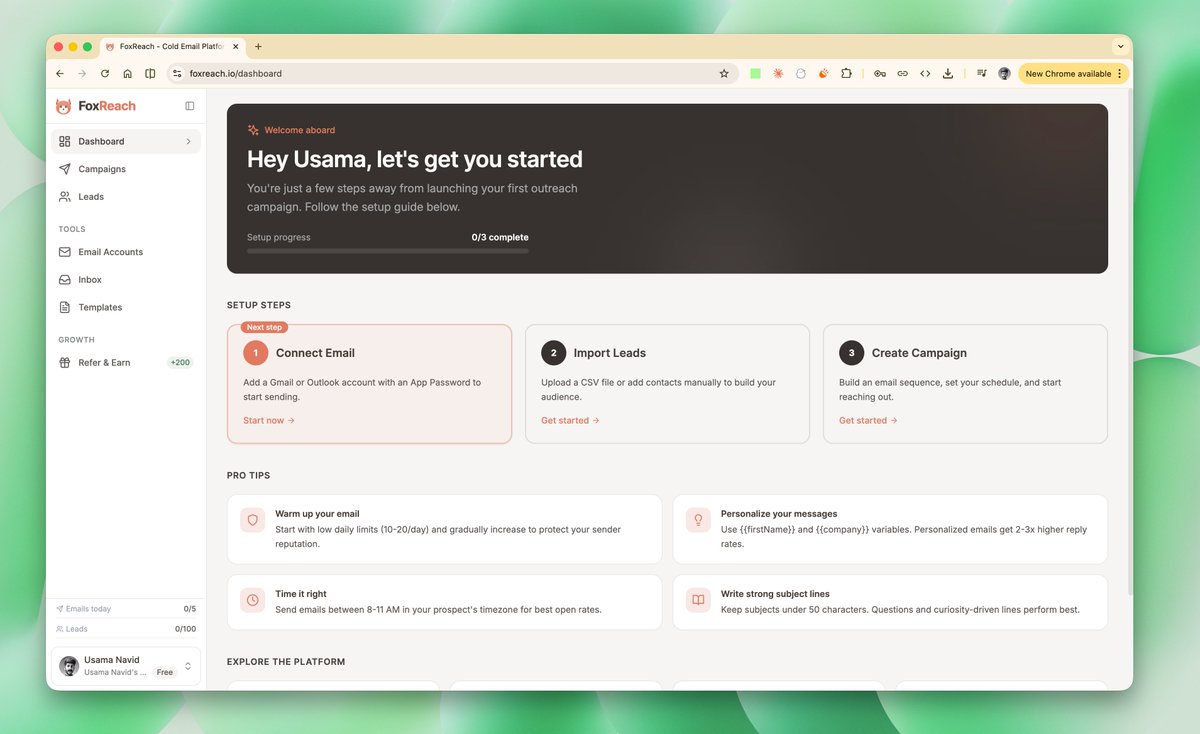Bookmark page with star icon
Screen dimensions: 1200x734
[724, 74]
